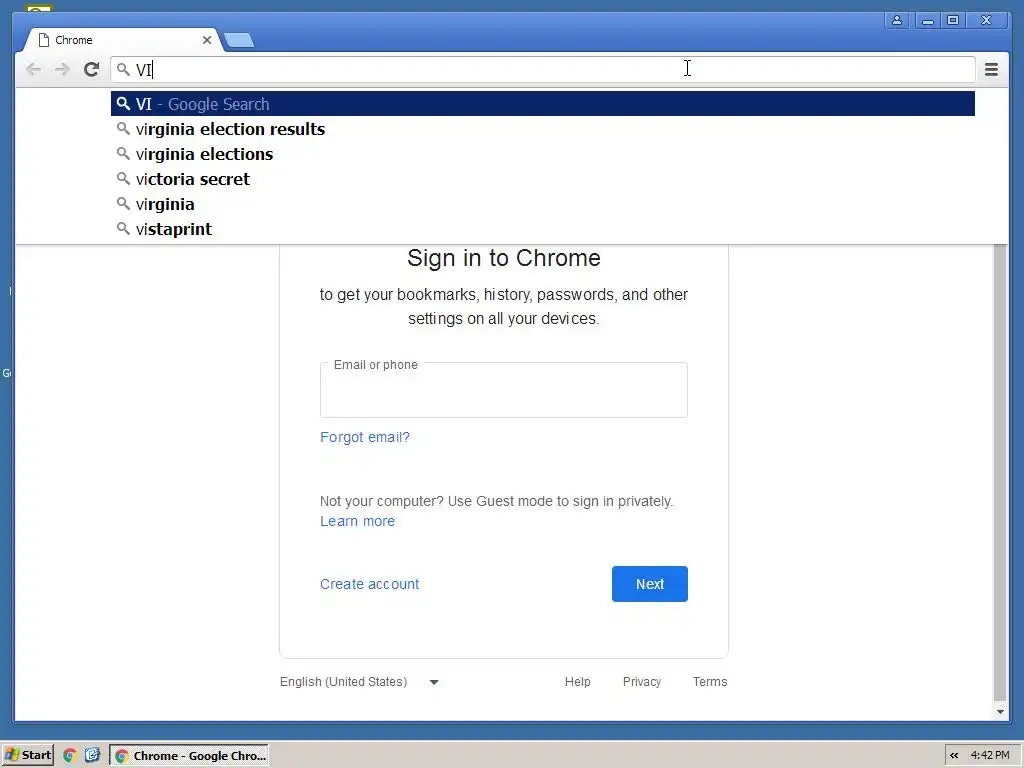This screenshot has height=768, width=1024.
Task: Open the Help link in the footer
Action: coord(577,682)
